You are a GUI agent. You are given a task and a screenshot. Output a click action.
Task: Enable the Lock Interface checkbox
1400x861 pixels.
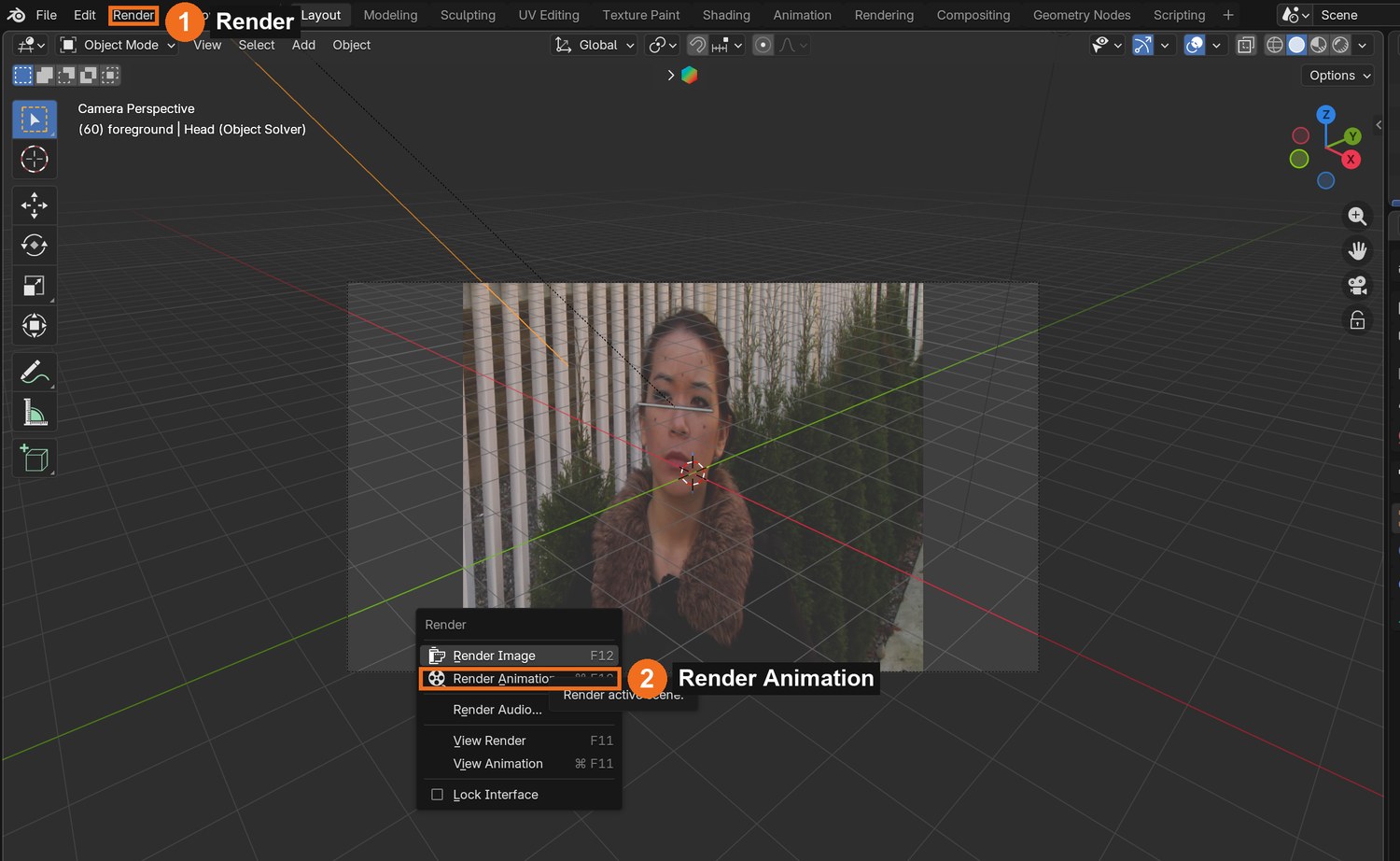[x=437, y=795]
